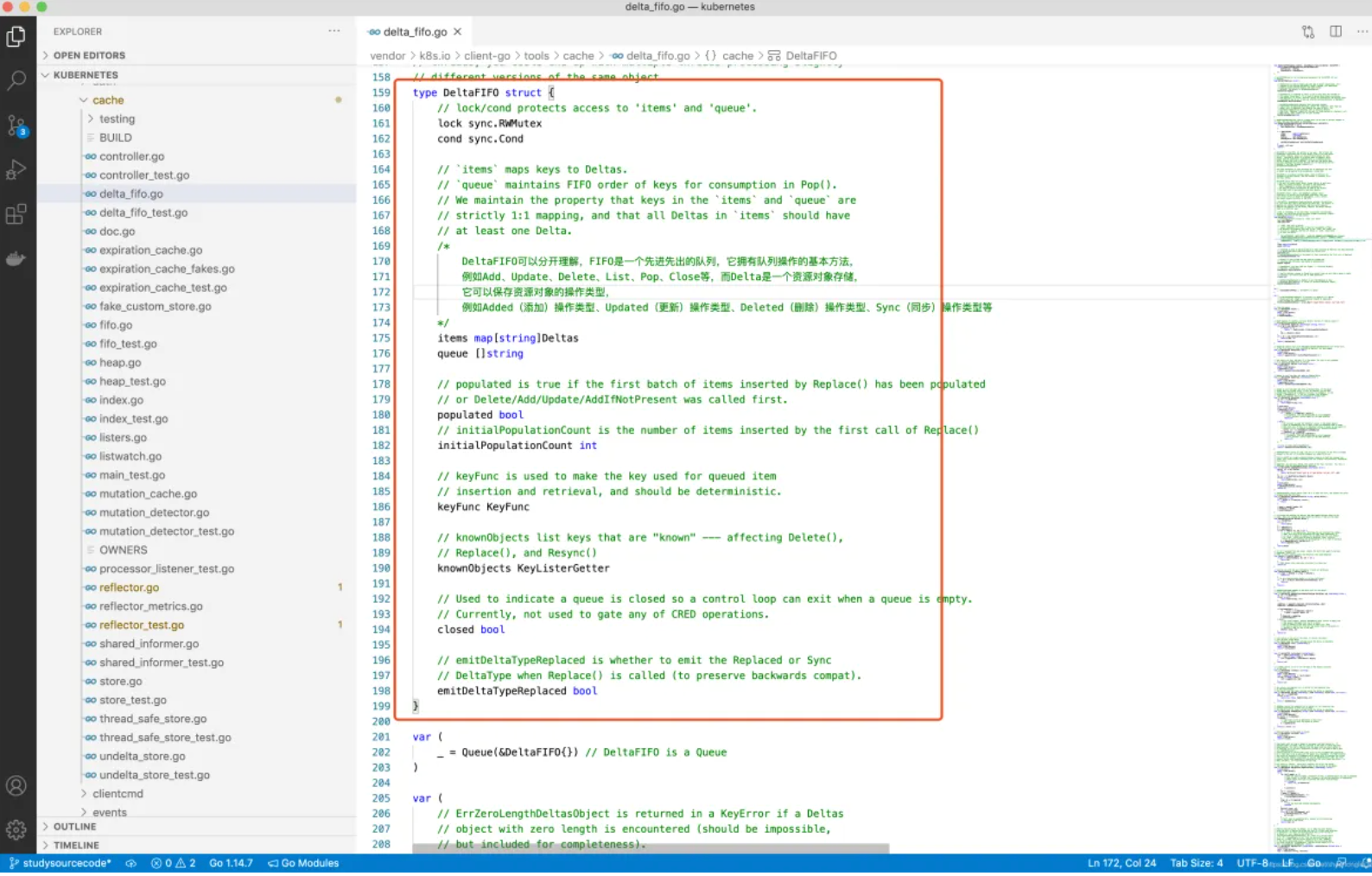This screenshot has width=1372, height=876.
Task: Open reflector.go from the file tree
Action: pos(129,587)
